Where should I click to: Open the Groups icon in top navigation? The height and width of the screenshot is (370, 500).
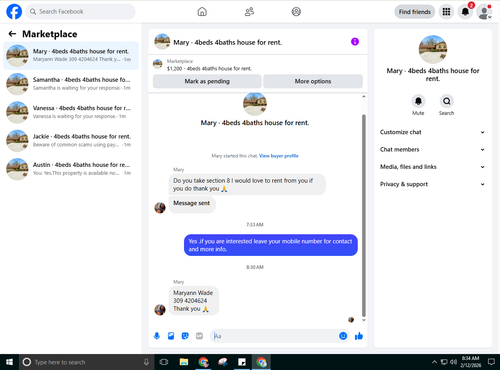pos(296,12)
